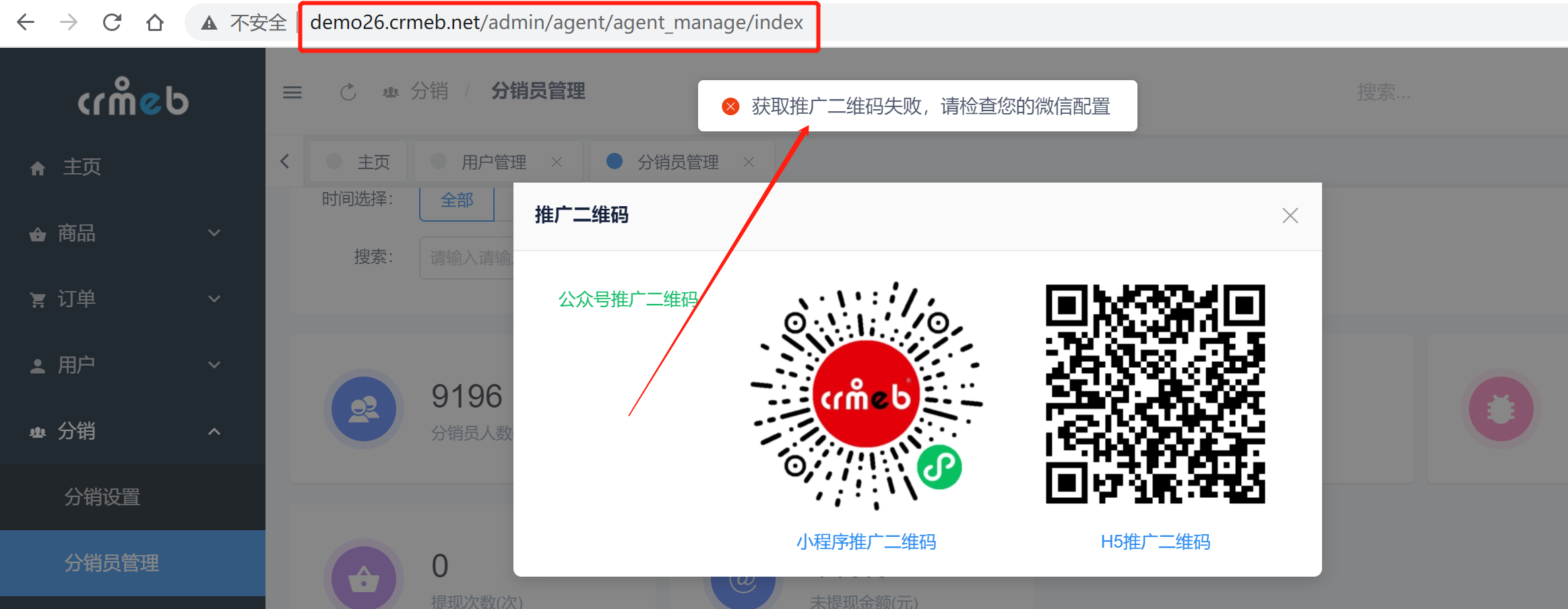Expand the 用户 sidebar menu
Viewport: 1568px width, 609px height.
133,364
